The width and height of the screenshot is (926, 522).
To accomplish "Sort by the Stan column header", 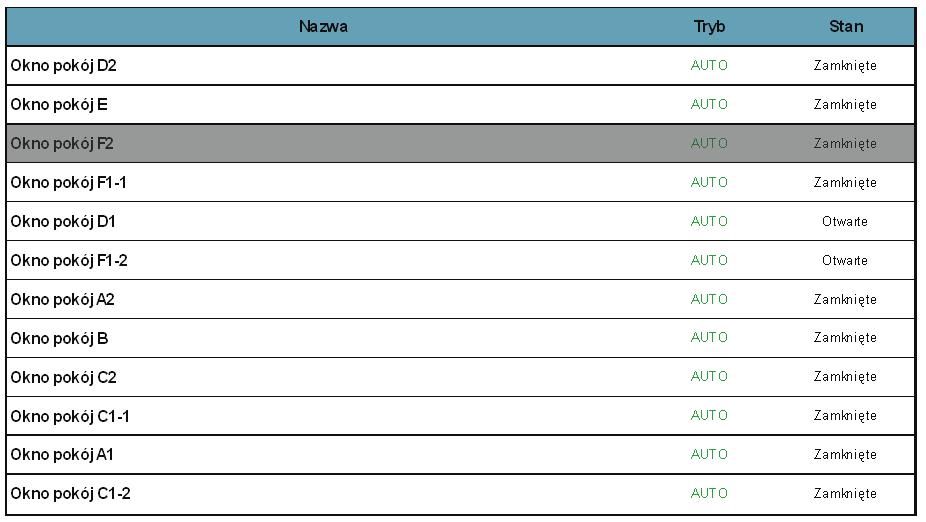I will 846,27.
